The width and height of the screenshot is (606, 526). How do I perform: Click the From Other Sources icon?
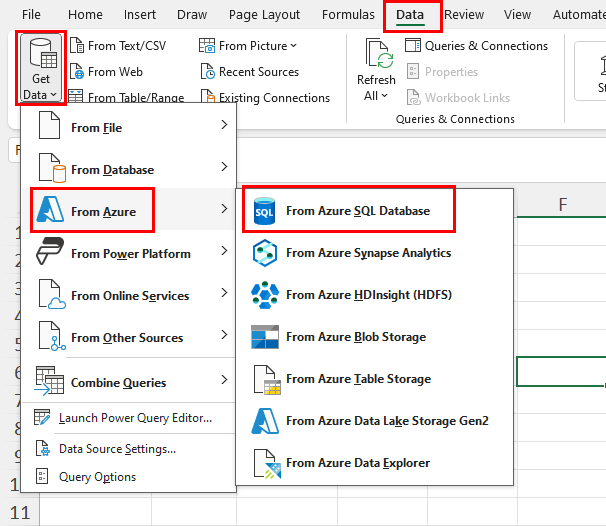coord(52,336)
